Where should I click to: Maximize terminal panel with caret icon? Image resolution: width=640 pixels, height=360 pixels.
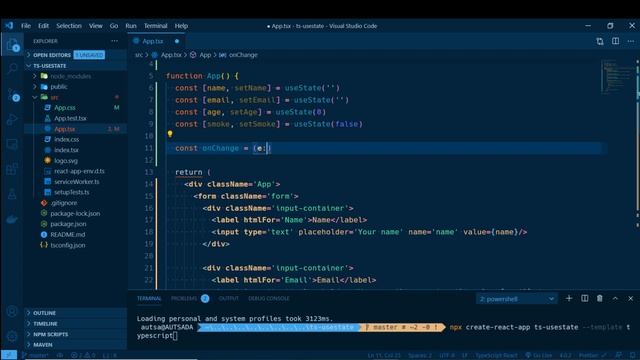[615, 298]
